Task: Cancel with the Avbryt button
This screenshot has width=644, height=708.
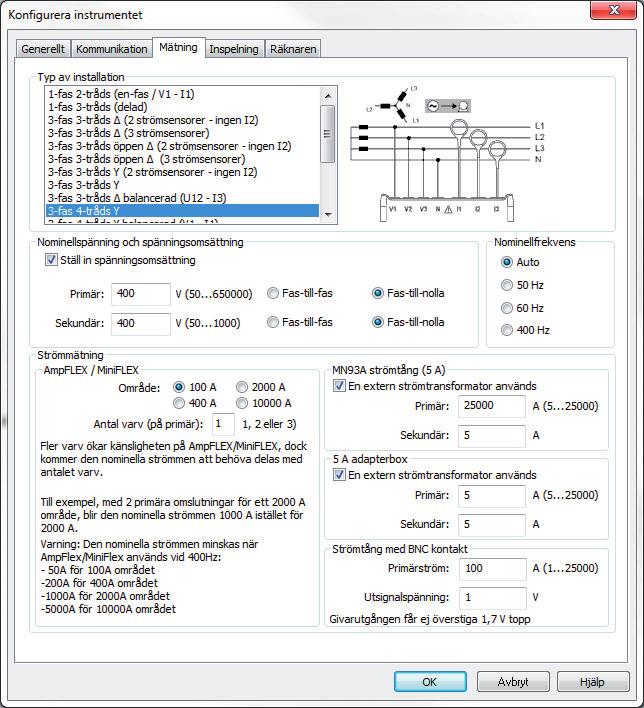Action: point(513,681)
